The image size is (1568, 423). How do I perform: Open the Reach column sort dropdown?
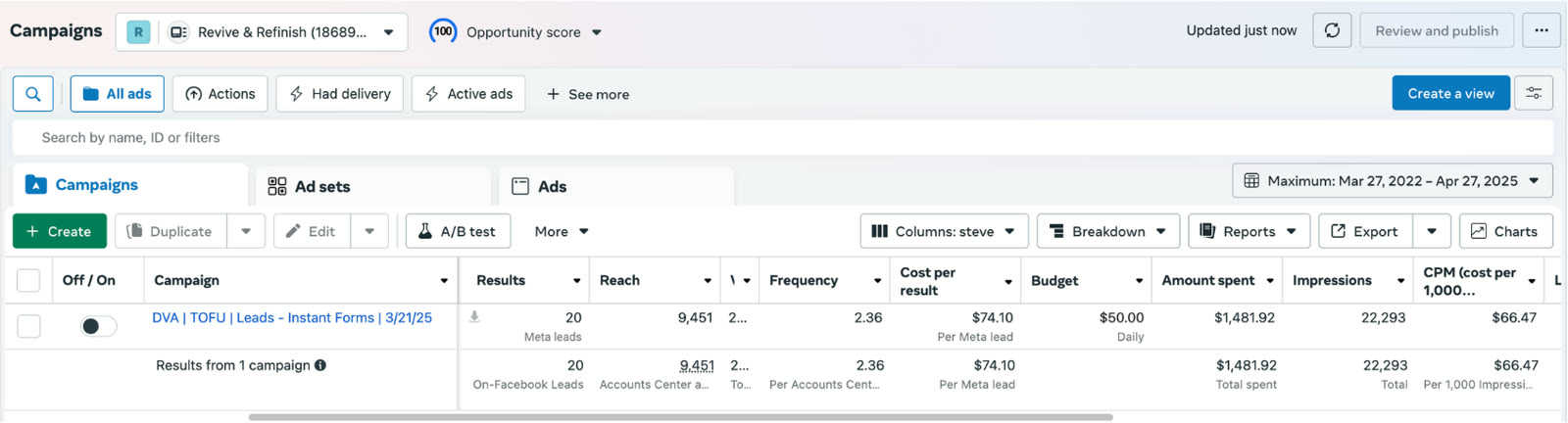point(708,281)
